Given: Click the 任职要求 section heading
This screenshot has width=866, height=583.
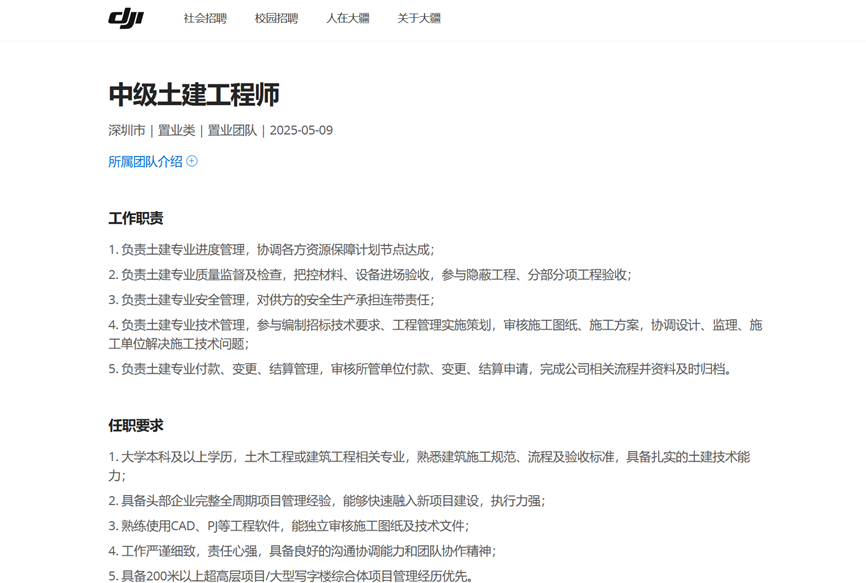Looking at the screenshot, I should [136, 425].
